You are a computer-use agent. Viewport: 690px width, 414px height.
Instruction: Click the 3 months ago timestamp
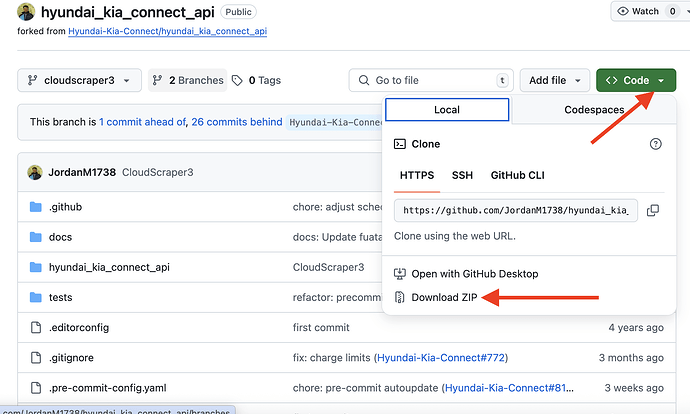pos(631,358)
